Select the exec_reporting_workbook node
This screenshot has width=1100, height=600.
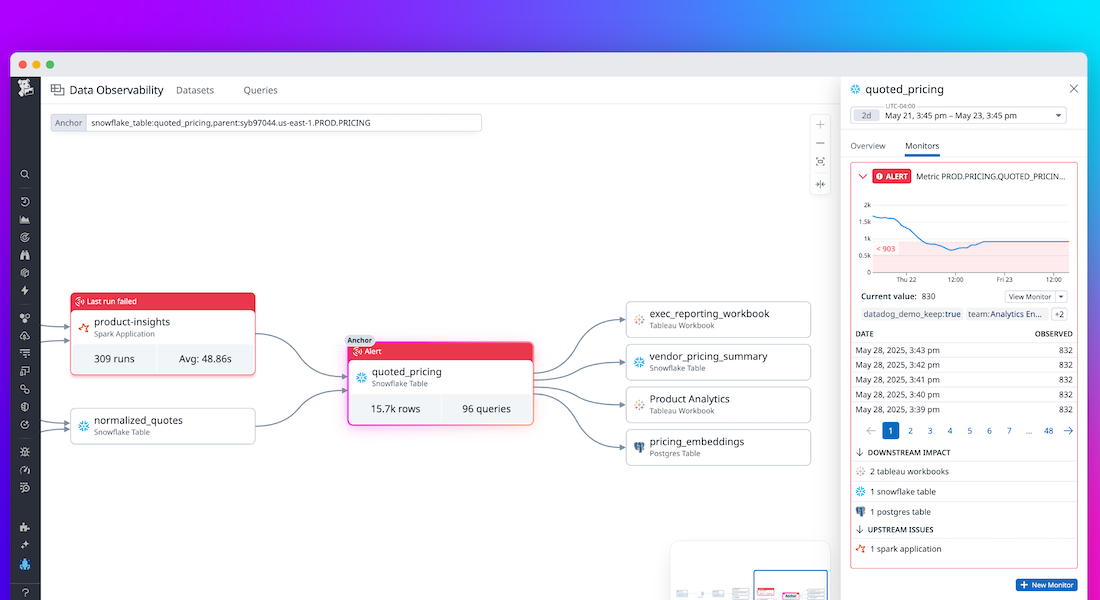[x=718, y=319]
